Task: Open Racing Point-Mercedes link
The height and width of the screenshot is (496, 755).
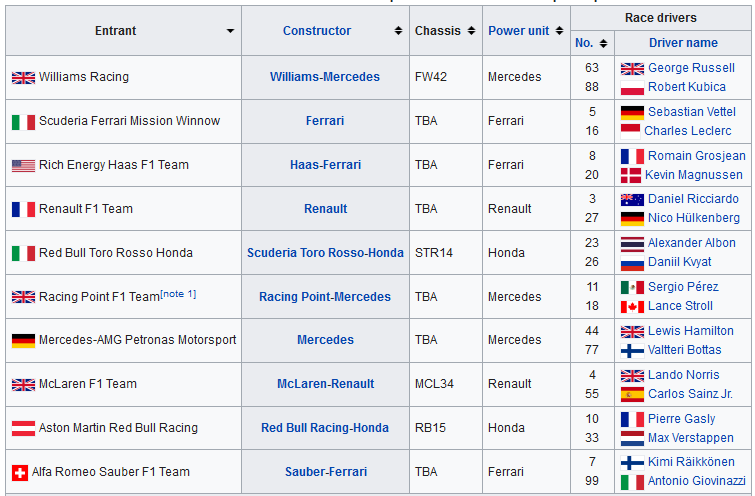Action: pos(325,297)
